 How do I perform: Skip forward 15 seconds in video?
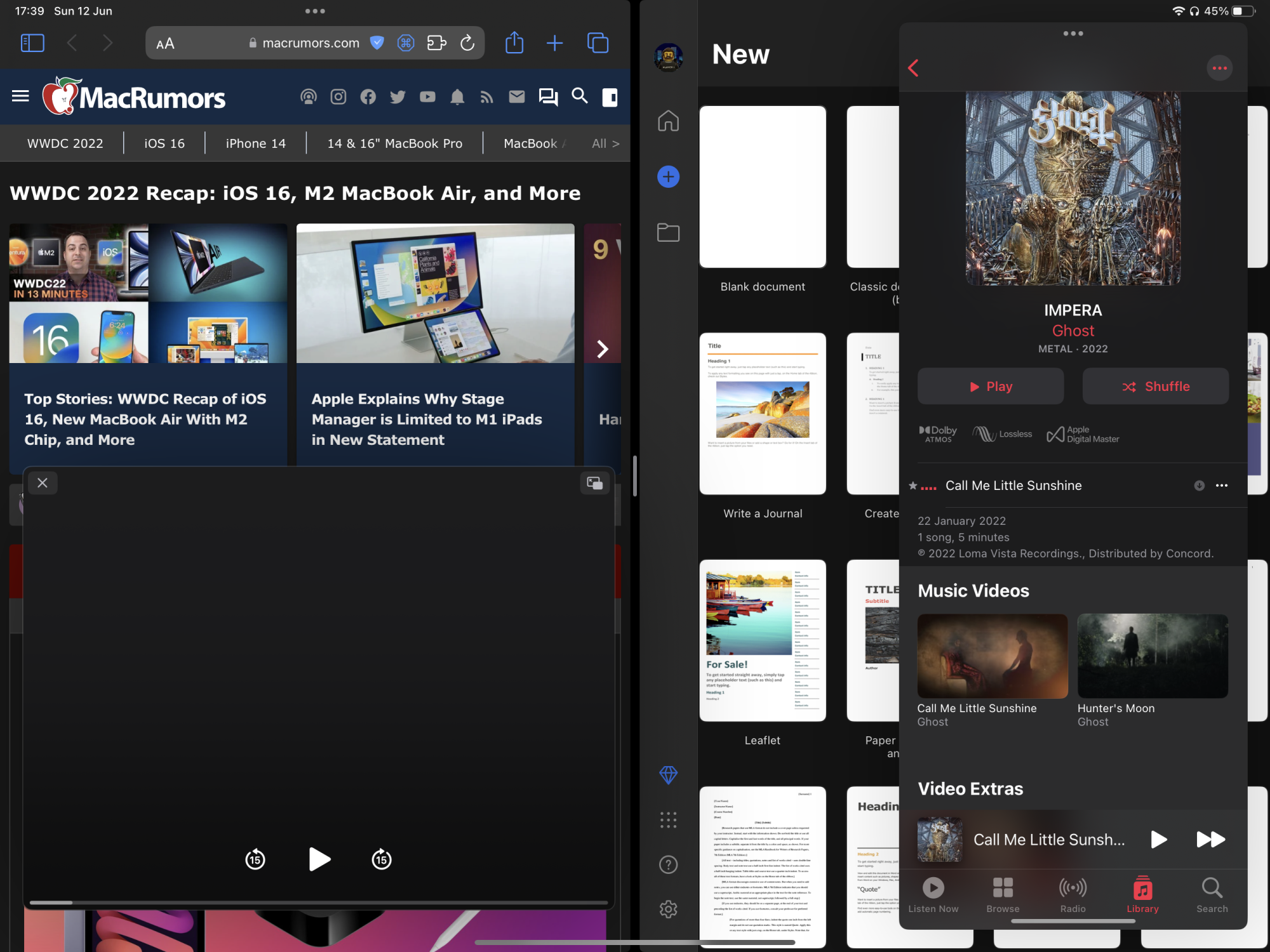coord(381,859)
